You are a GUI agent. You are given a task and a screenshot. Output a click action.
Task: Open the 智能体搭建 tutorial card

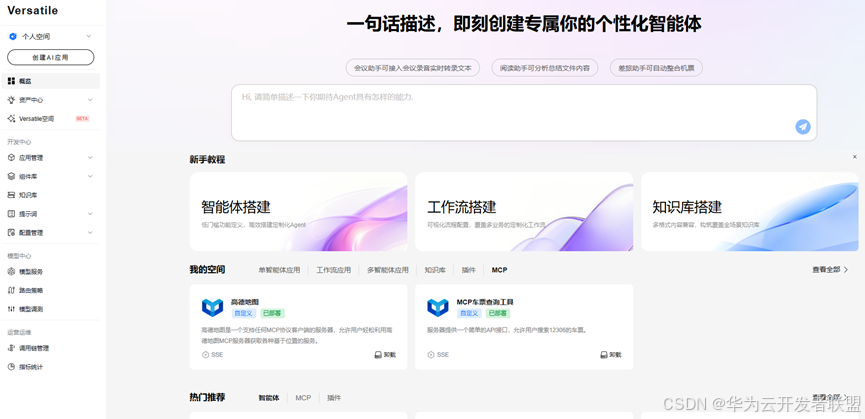coord(298,212)
